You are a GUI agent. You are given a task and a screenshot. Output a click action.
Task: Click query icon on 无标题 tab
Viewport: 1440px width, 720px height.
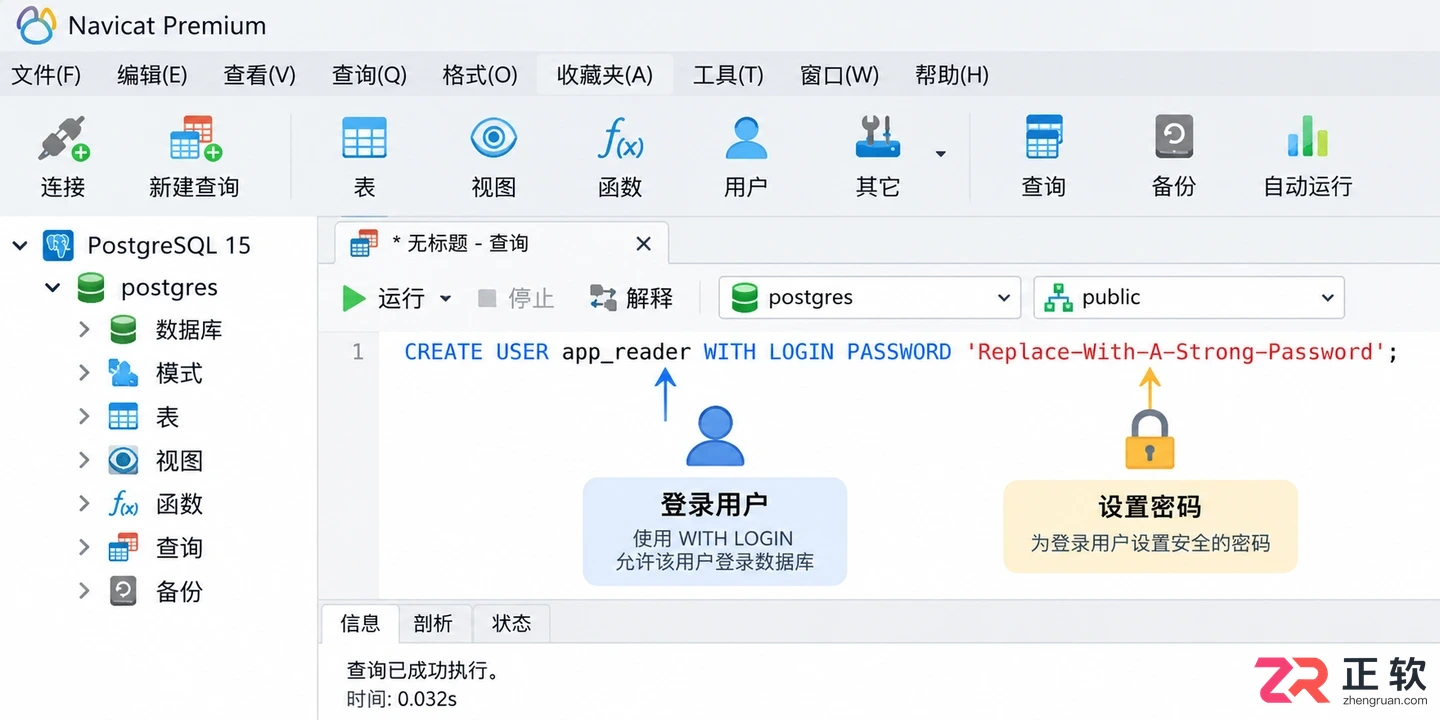point(365,243)
